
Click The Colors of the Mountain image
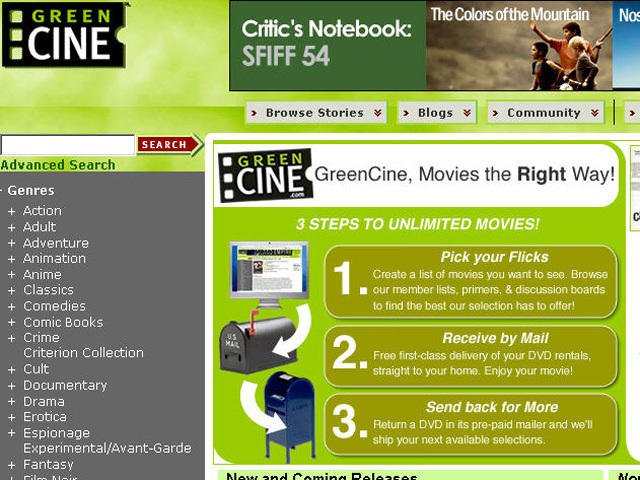point(519,46)
